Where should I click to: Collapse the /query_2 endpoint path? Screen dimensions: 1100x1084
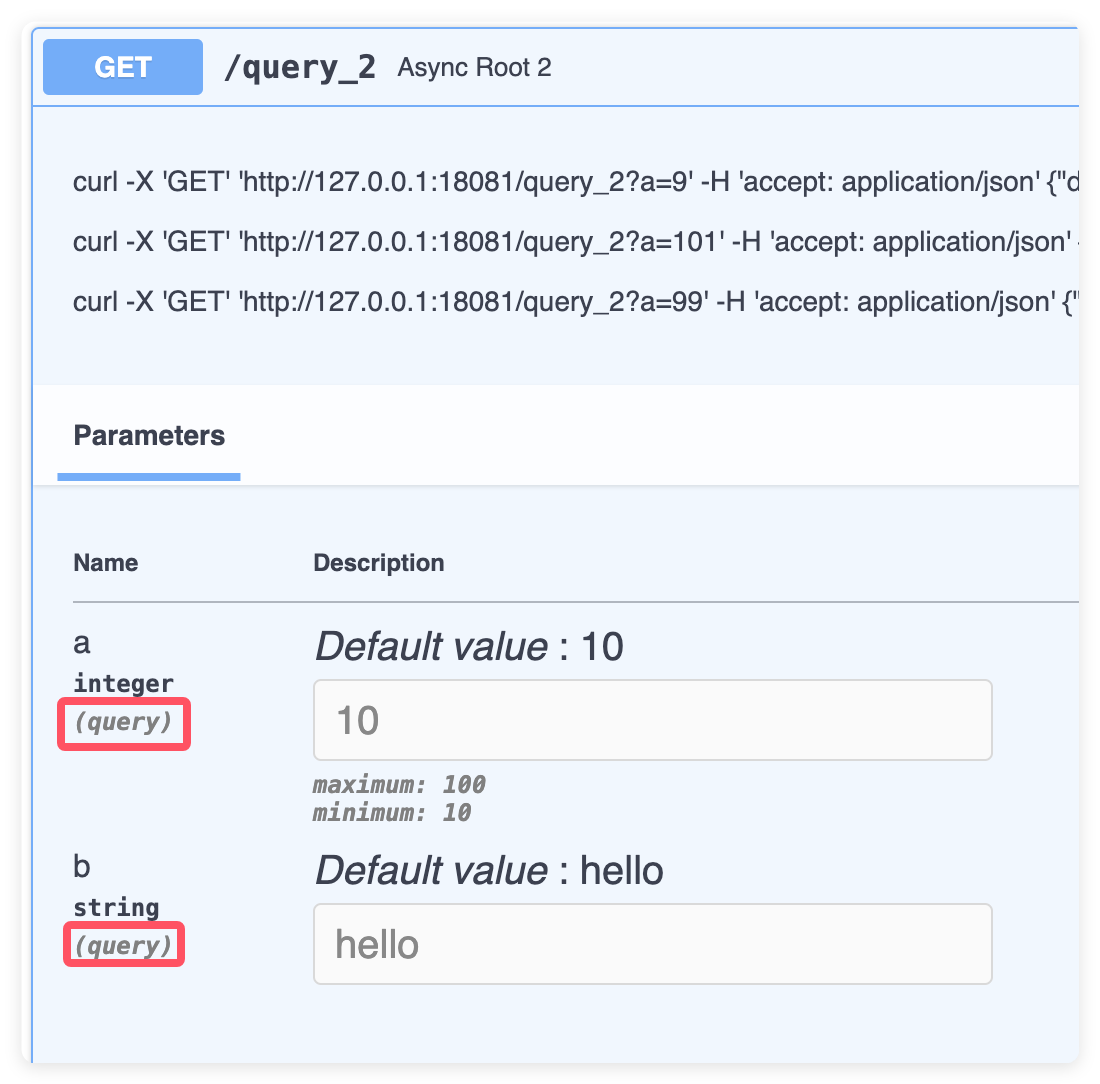299,67
